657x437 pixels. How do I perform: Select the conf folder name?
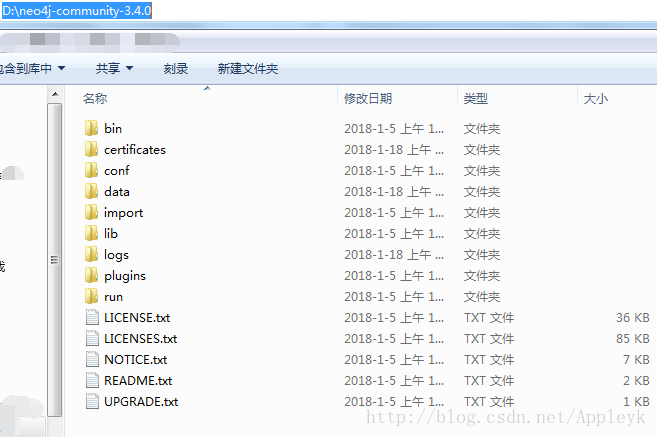[116, 171]
